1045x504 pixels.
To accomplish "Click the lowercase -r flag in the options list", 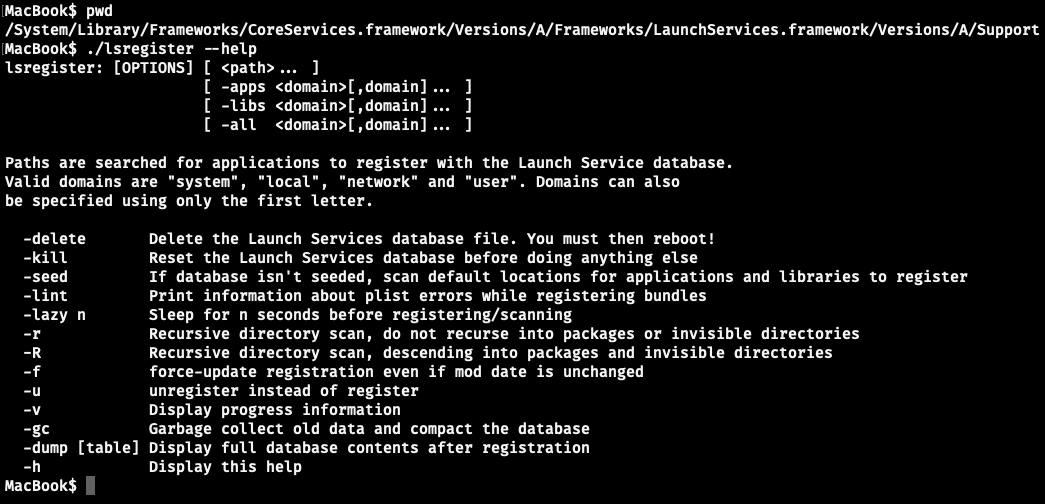I will tap(30, 334).
